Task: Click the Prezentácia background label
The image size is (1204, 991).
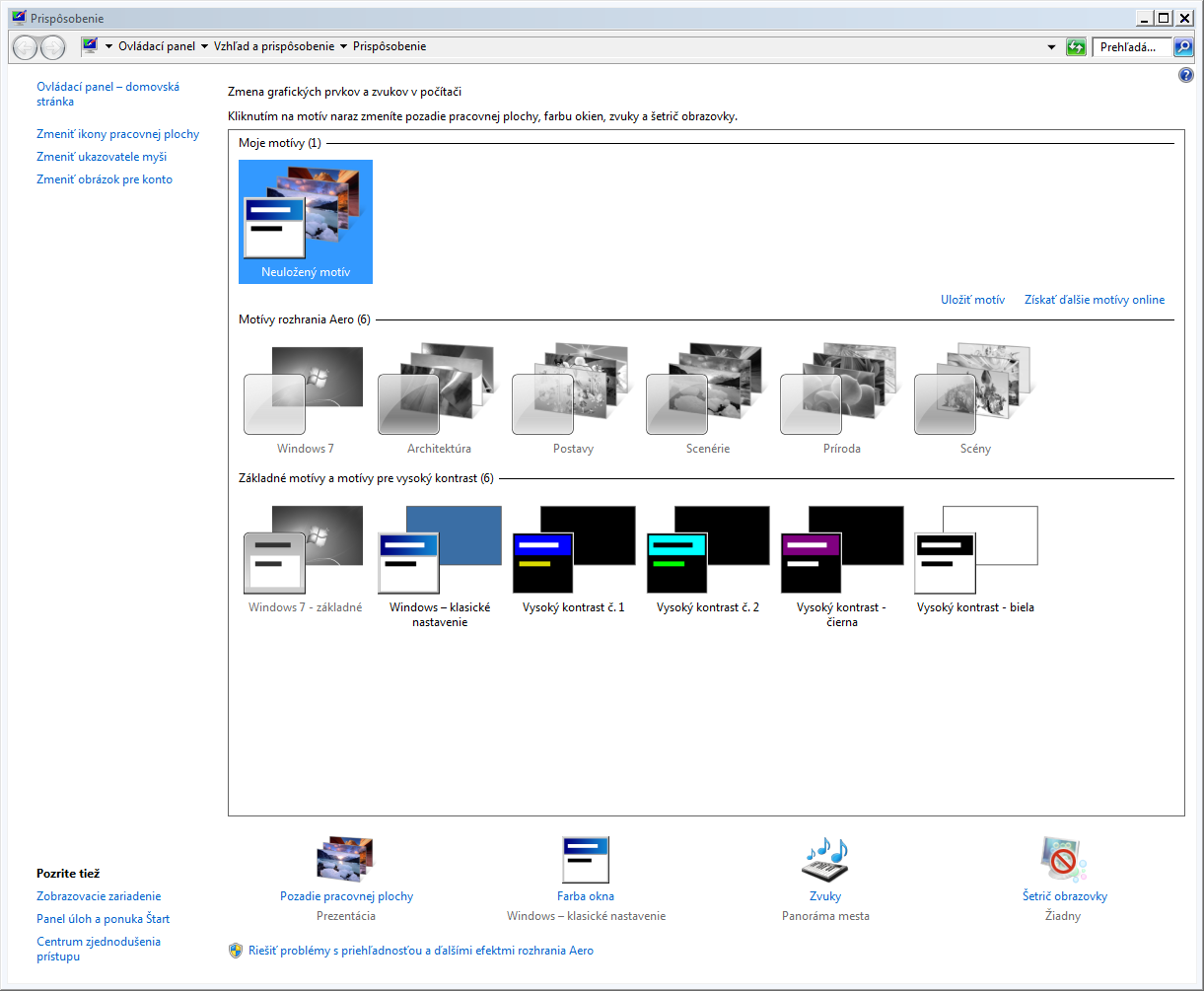Action: point(346,916)
